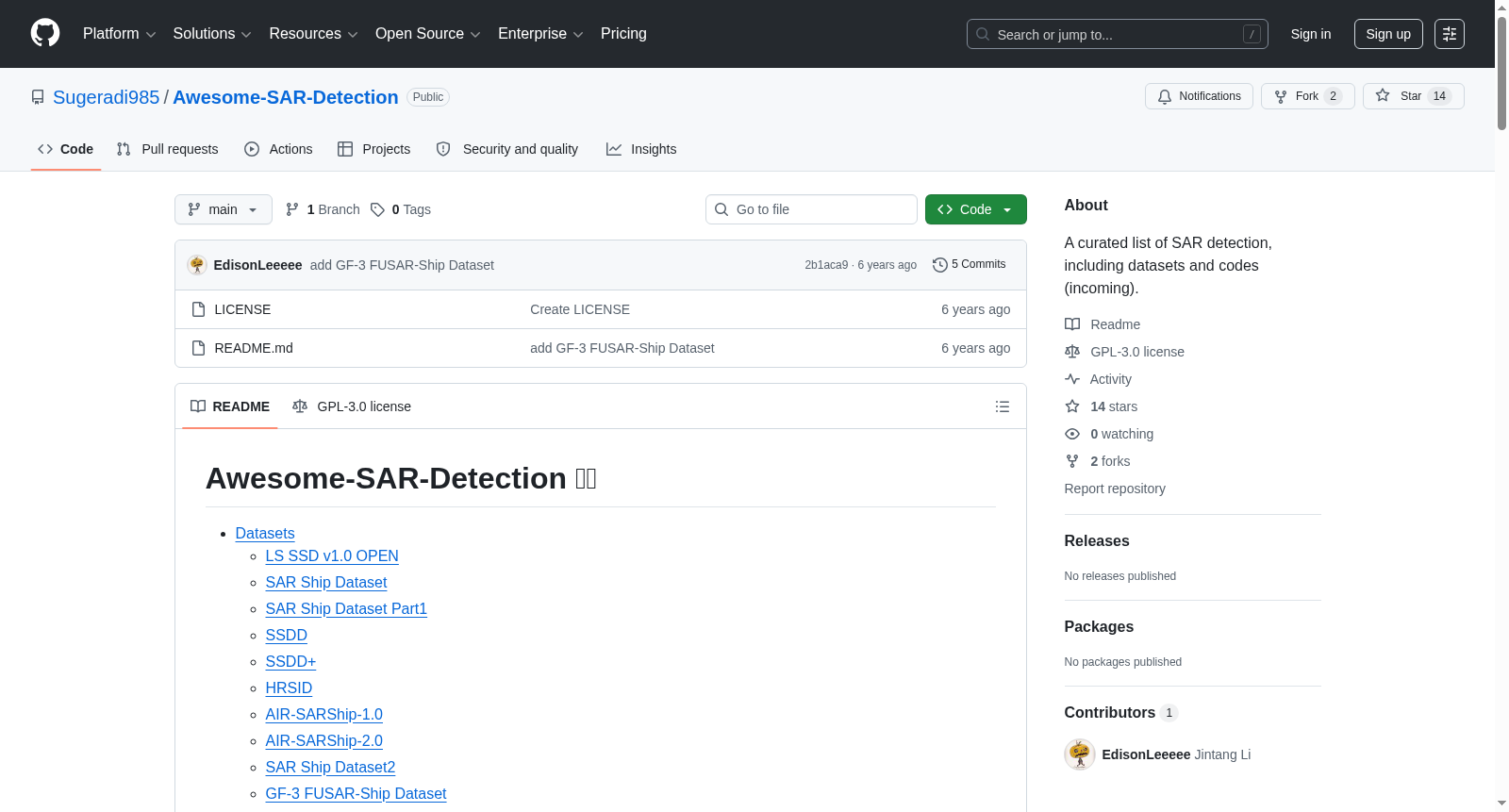The width and height of the screenshot is (1509, 812).
Task: Click the 1 Branch link
Action: 323,209
